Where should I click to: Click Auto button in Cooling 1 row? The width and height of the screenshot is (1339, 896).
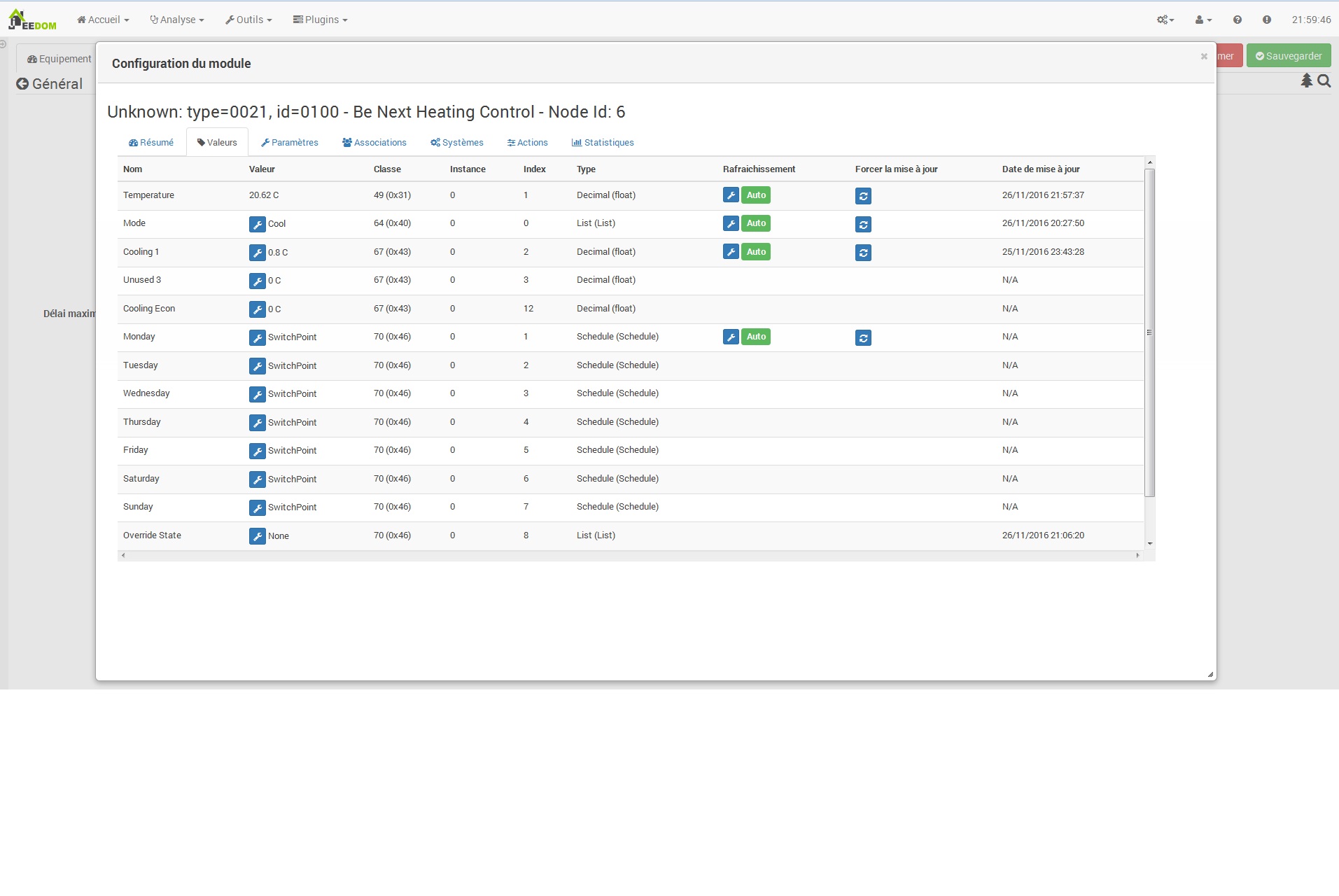click(x=756, y=252)
